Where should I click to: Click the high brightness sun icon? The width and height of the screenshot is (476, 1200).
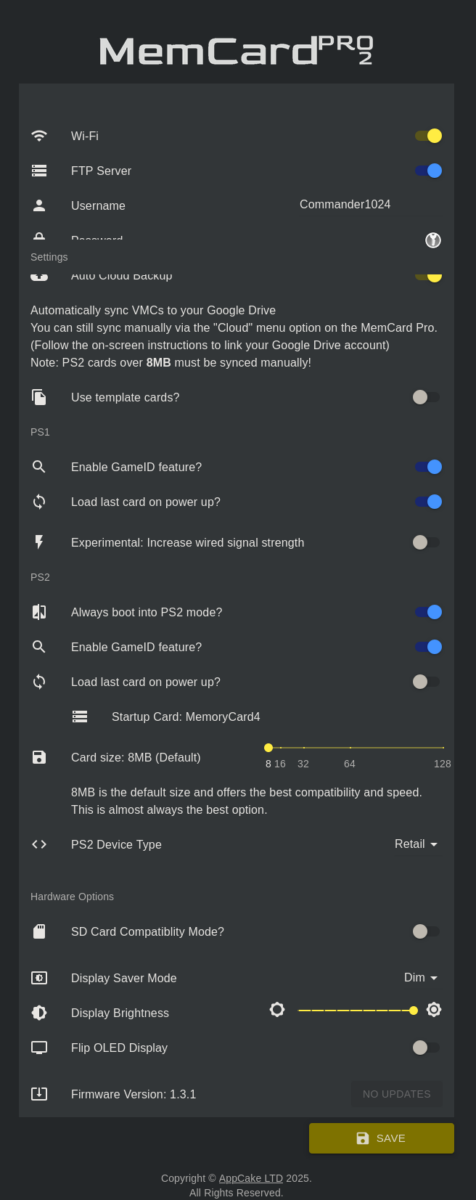433,1010
